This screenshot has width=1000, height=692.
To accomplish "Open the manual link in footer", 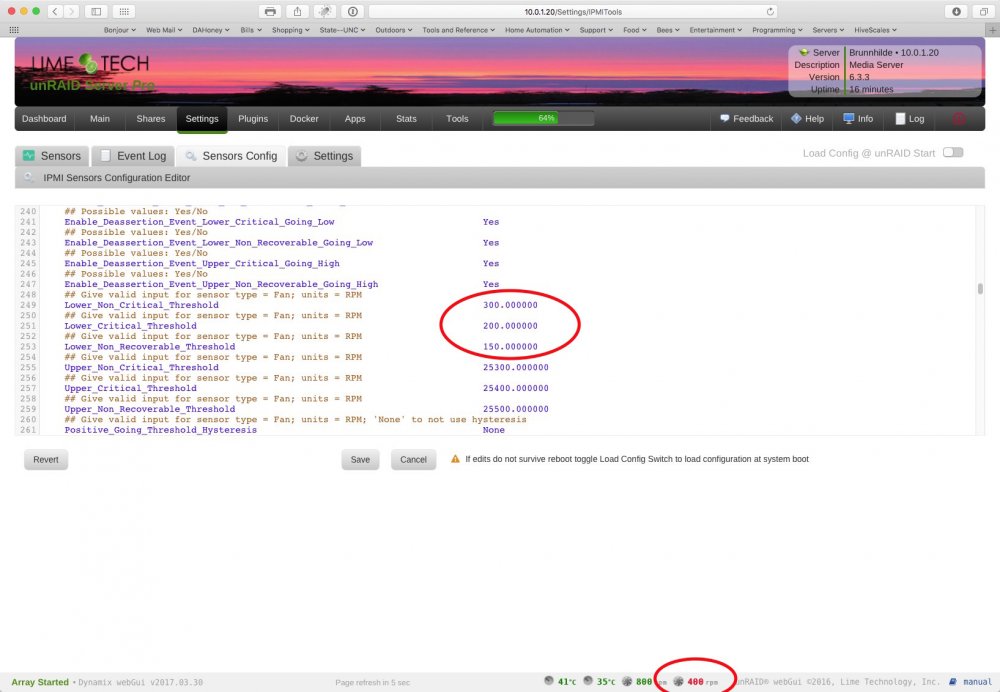I will (971, 682).
